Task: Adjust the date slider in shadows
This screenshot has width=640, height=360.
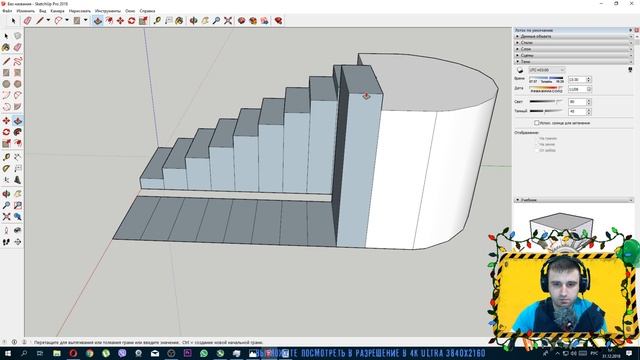Action: (546, 88)
